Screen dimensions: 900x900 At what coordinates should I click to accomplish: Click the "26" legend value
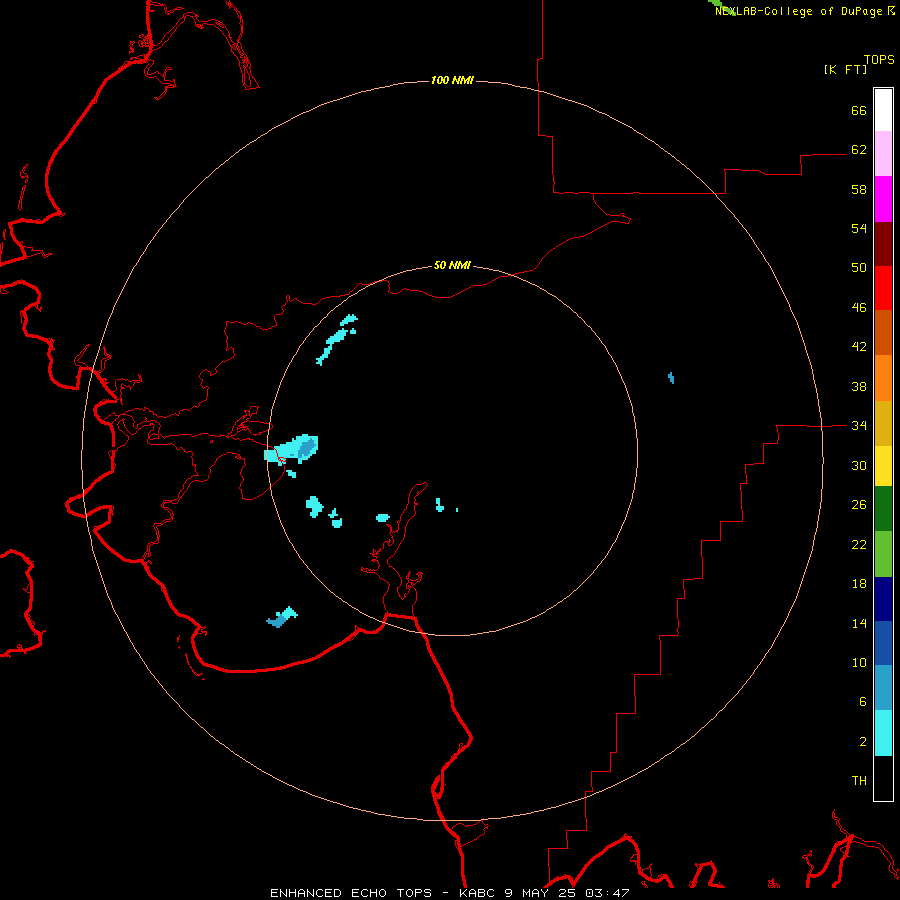coord(859,505)
